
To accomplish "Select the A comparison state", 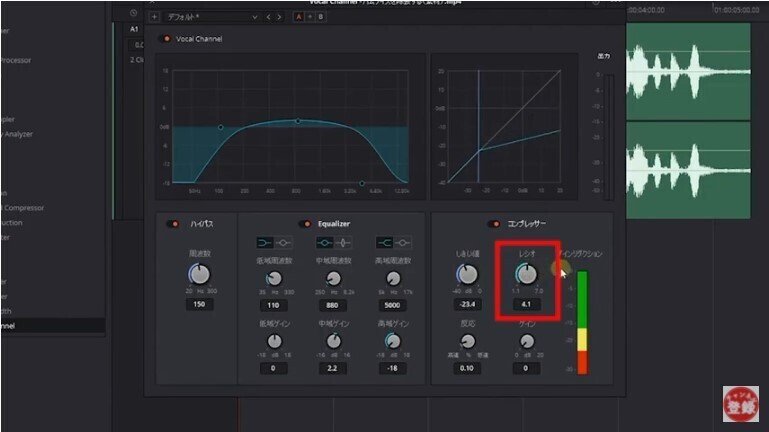I will pyautogui.click(x=299, y=17).
